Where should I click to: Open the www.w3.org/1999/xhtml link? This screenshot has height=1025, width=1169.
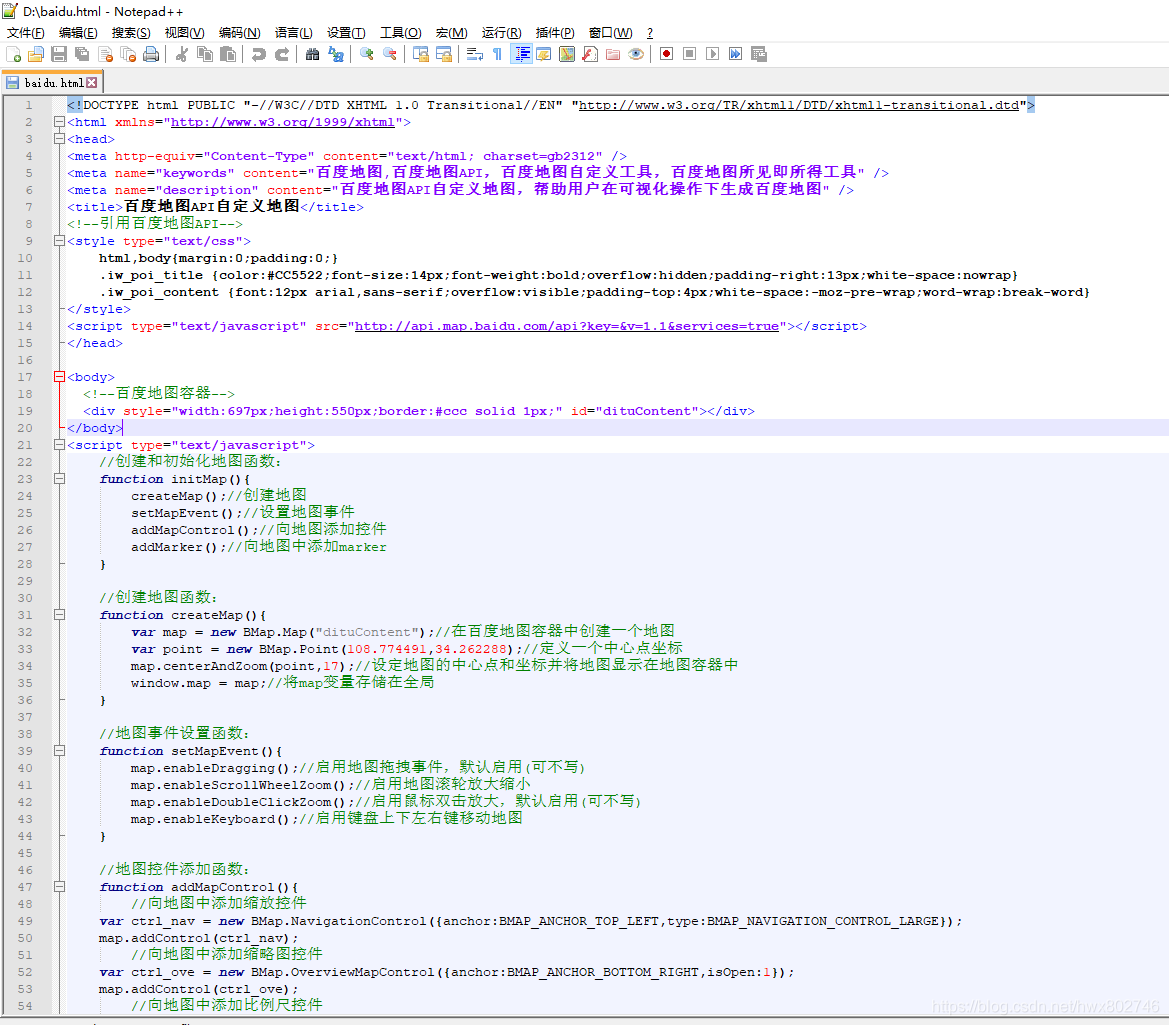[283, 122]
